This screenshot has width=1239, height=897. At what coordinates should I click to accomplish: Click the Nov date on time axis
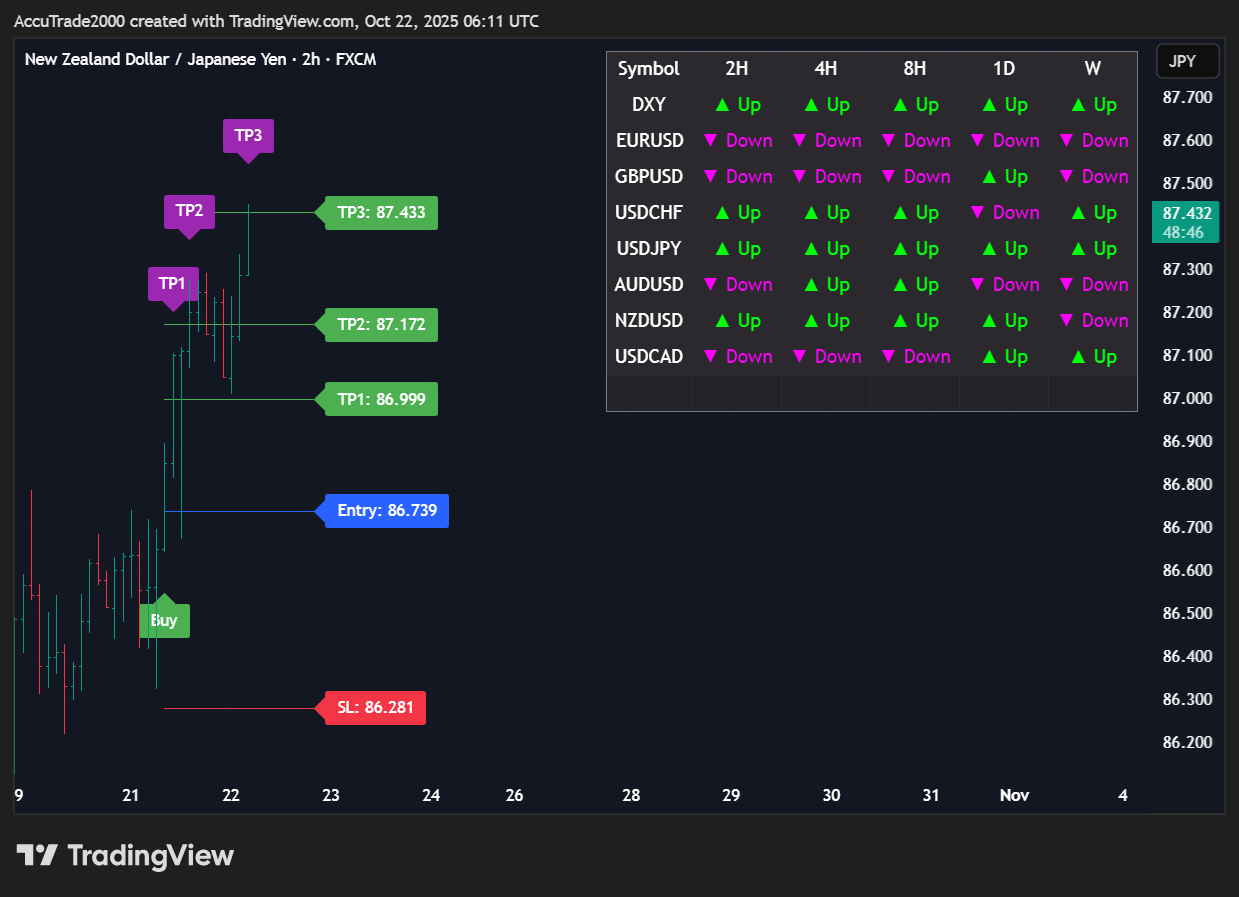tap(1014, 796)
